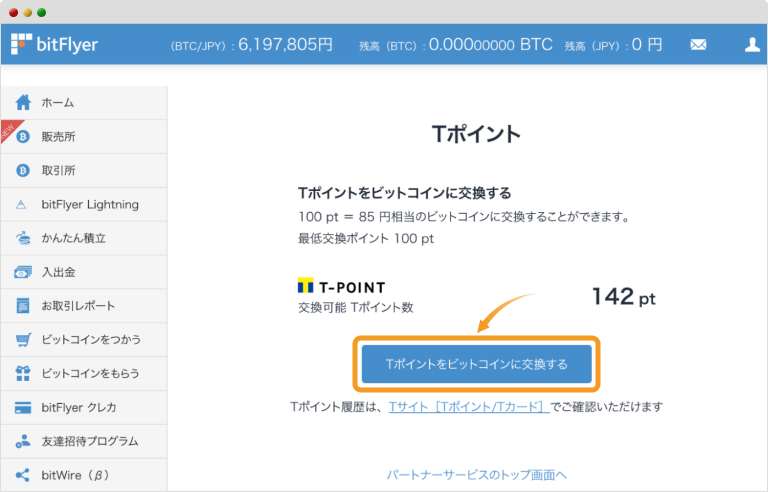Open the user account profile icon

[x=752, y=45]
